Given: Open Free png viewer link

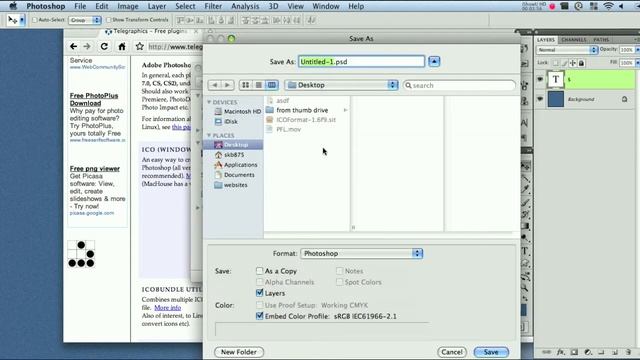Looking at the screenshot, I should (95, 169).
